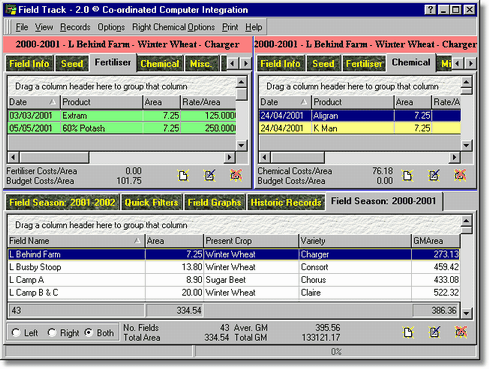The height and width of the screenshot is (369, 489).
Task: Sort fields grid by Field Name header
Action: [x=76, y=241]
